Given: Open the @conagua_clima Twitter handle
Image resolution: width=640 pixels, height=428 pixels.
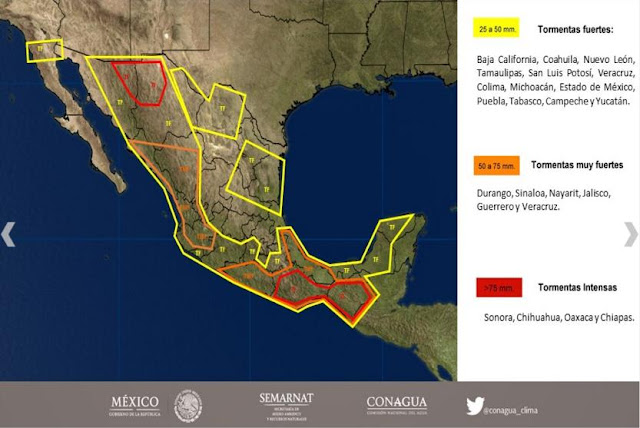Looking at the screenshot, I should coord(510,410).
